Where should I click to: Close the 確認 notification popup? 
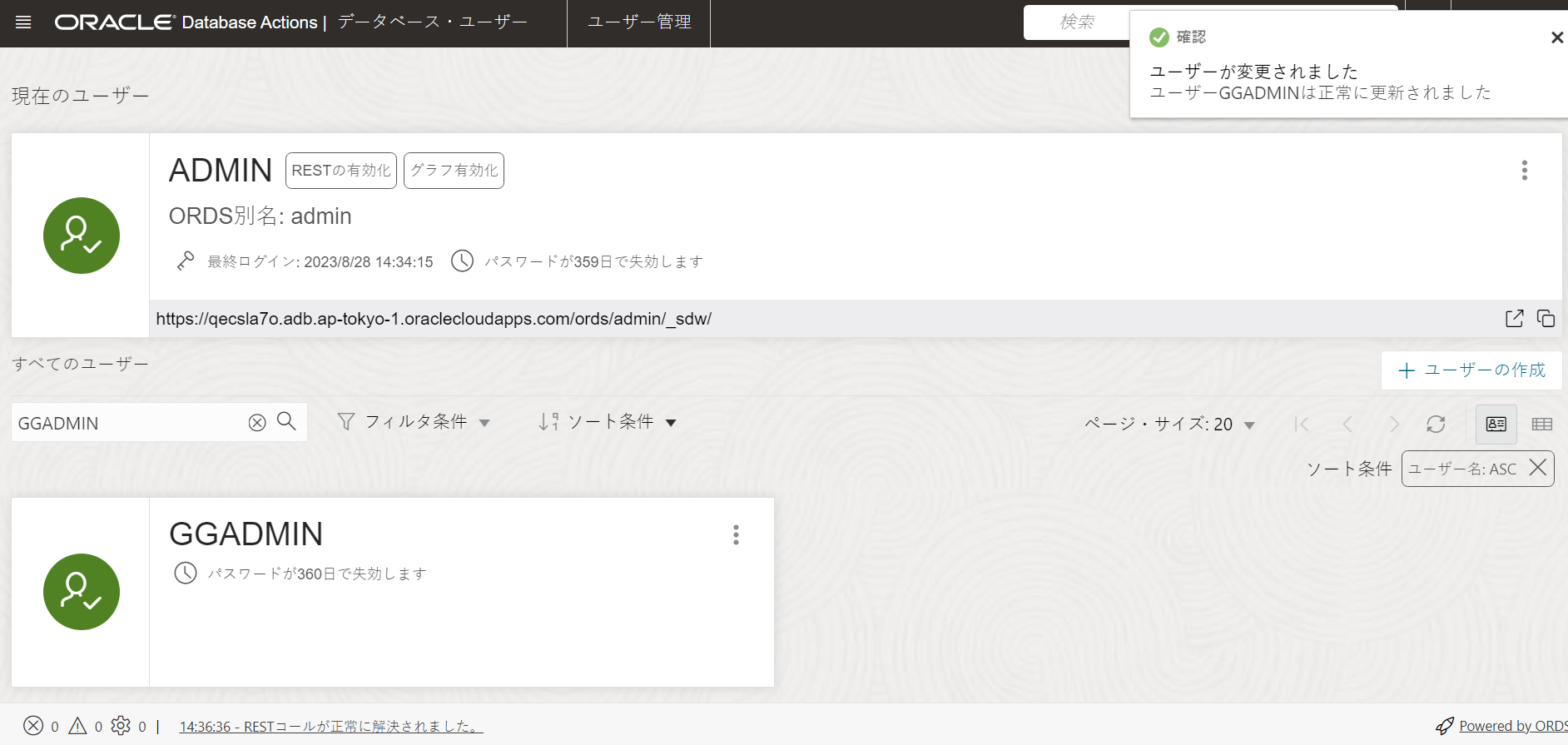tap(1556, 37)
